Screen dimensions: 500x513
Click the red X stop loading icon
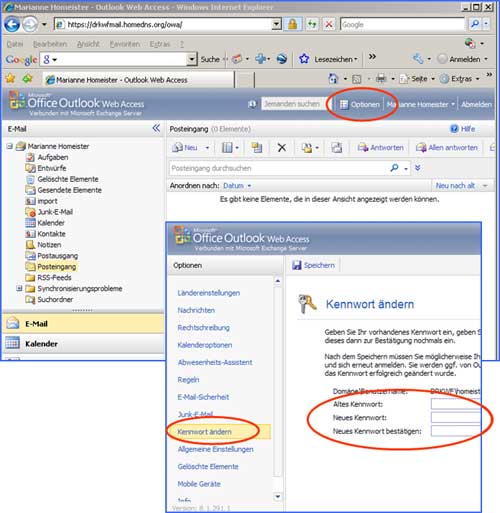coord(329,24)
